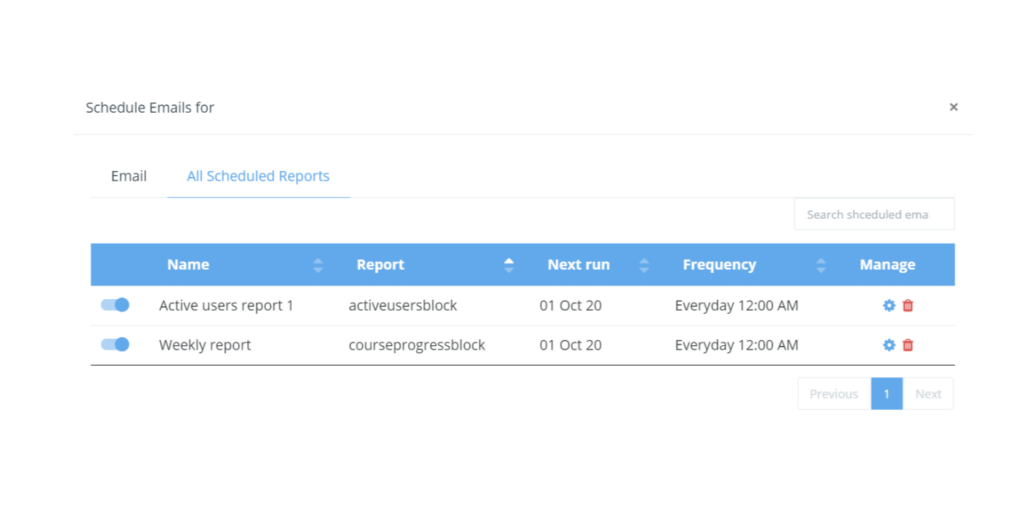Click the courseprogressblock report cell

coord(417,345)
